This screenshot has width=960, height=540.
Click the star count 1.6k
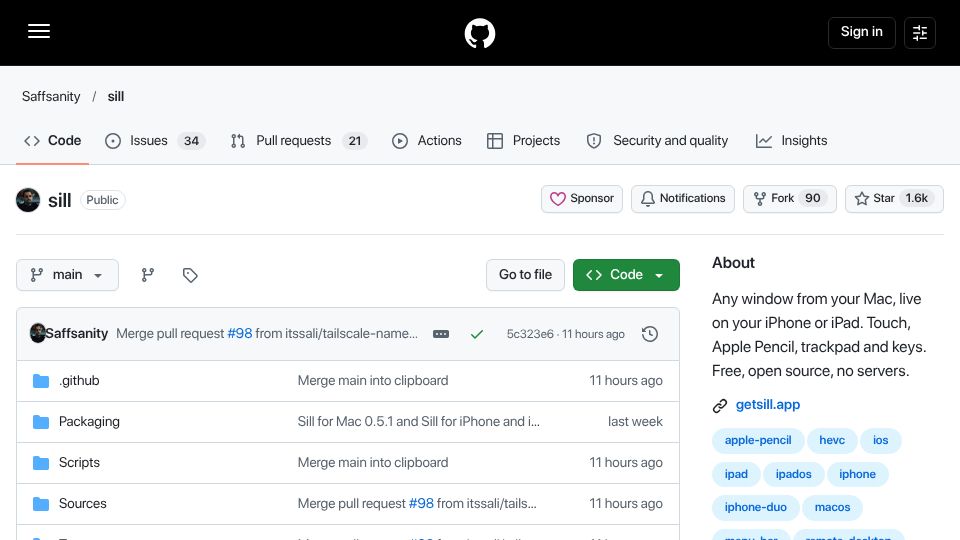(917, 198)
